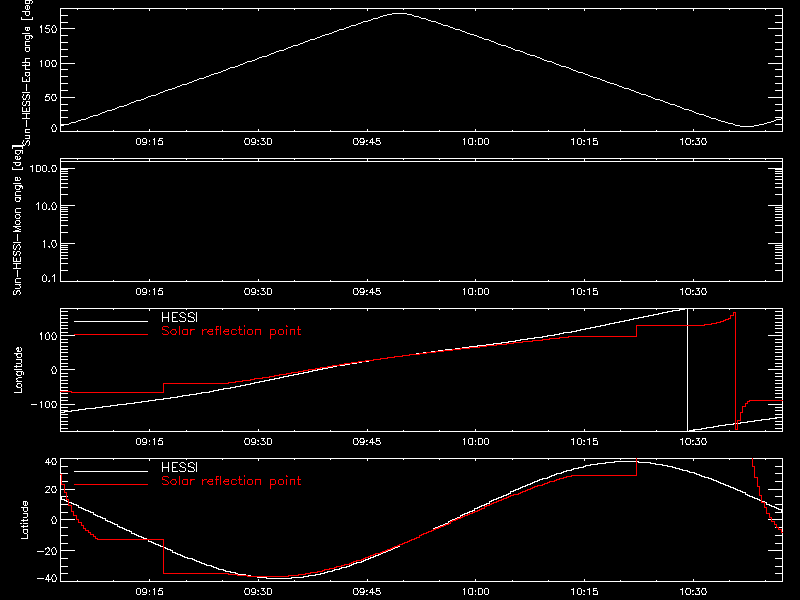
Task: Click HESSI legend label in Longitude plot
Action: pos(180,317)
